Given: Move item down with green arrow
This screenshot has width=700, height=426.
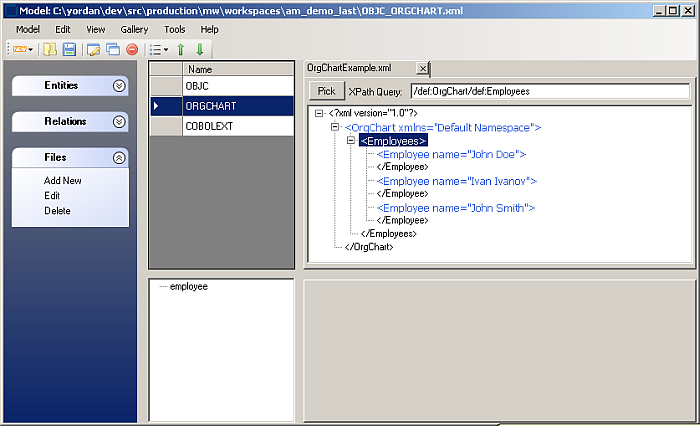Looking at the screenshot, I should (200, 49).
